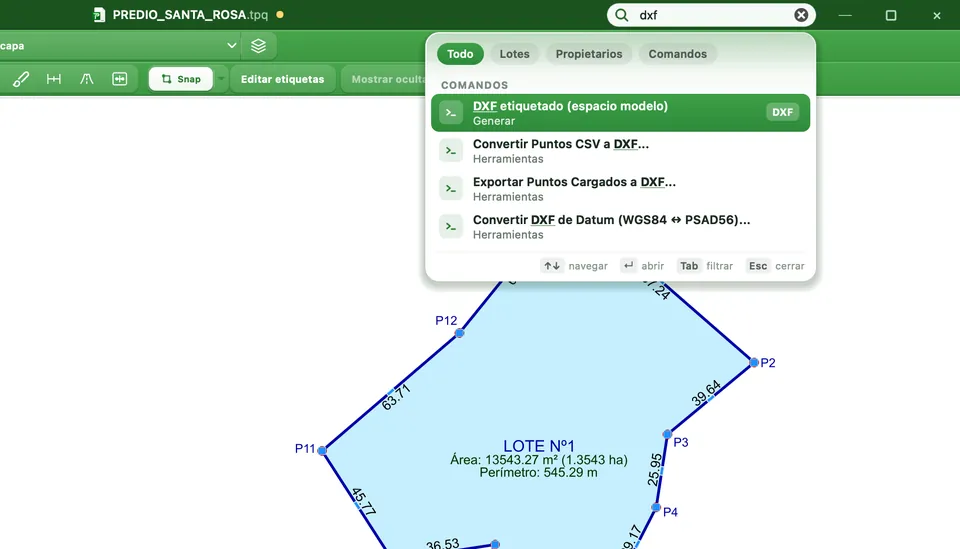Viewport: 960px width, 549px height.
Task: Click the DXF badge on highlighted result
Action: (x=782, y=112)
